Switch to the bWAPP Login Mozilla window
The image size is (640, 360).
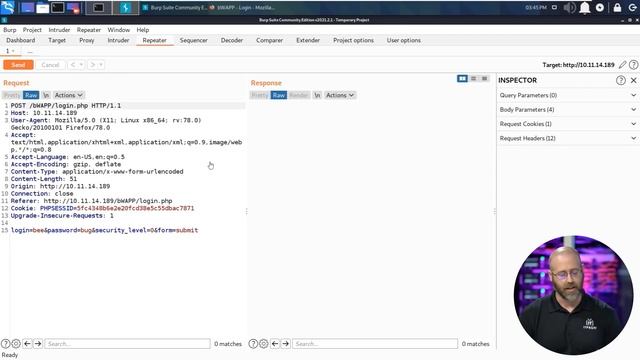click(x=242, y=7)
